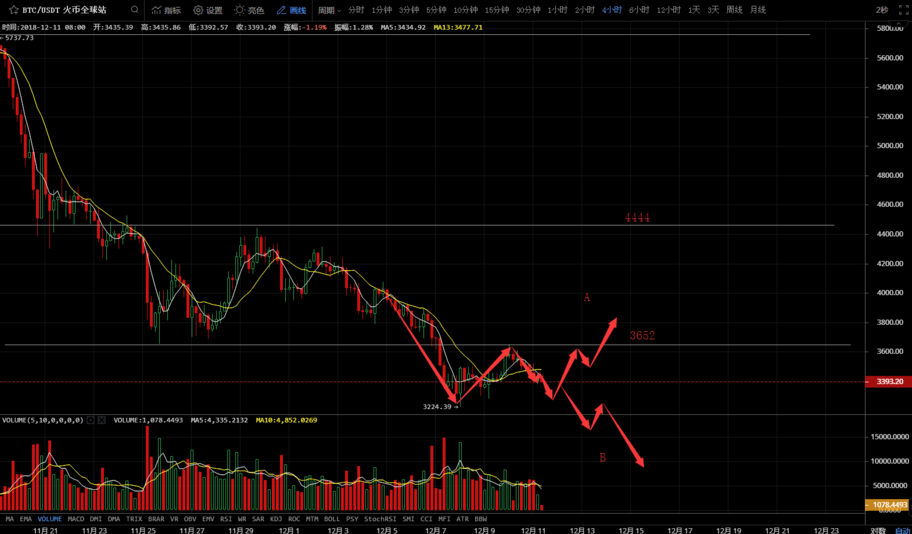This screenshot has height=534, width=912.
Task: Enter fullscreen mode using corner icon
Action: tap(903, 10)
